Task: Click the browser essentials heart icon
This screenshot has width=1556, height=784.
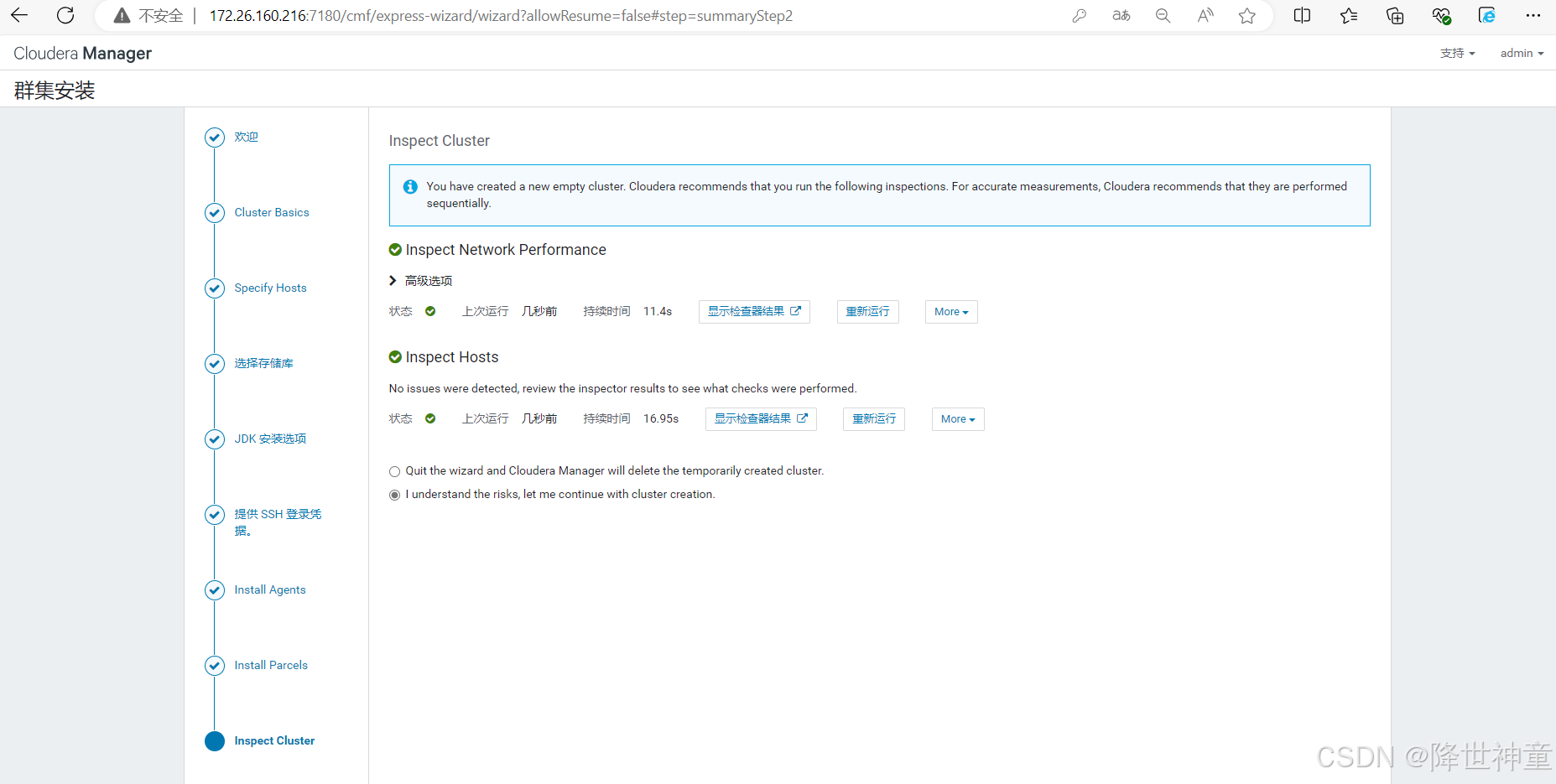Action: pos(1441,16)
